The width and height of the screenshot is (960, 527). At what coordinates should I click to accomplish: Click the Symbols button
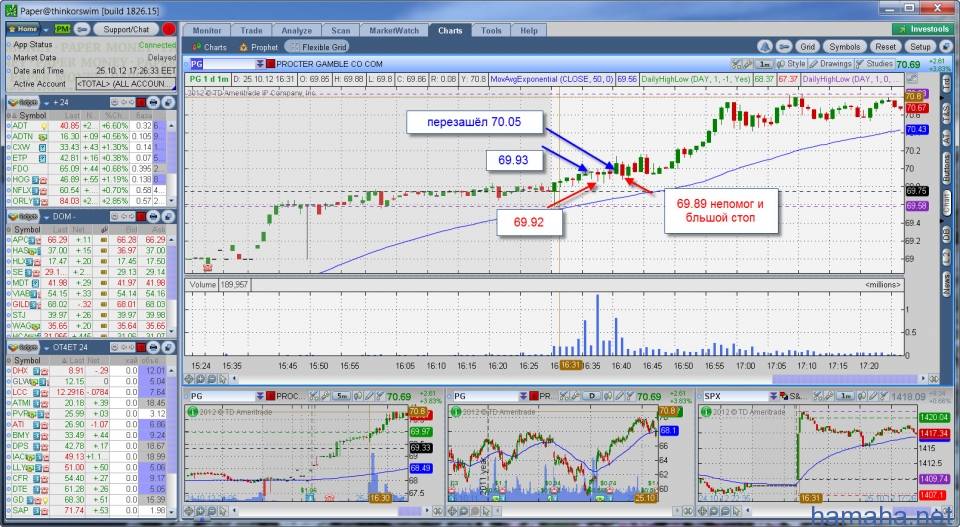[x=844, y=47]
